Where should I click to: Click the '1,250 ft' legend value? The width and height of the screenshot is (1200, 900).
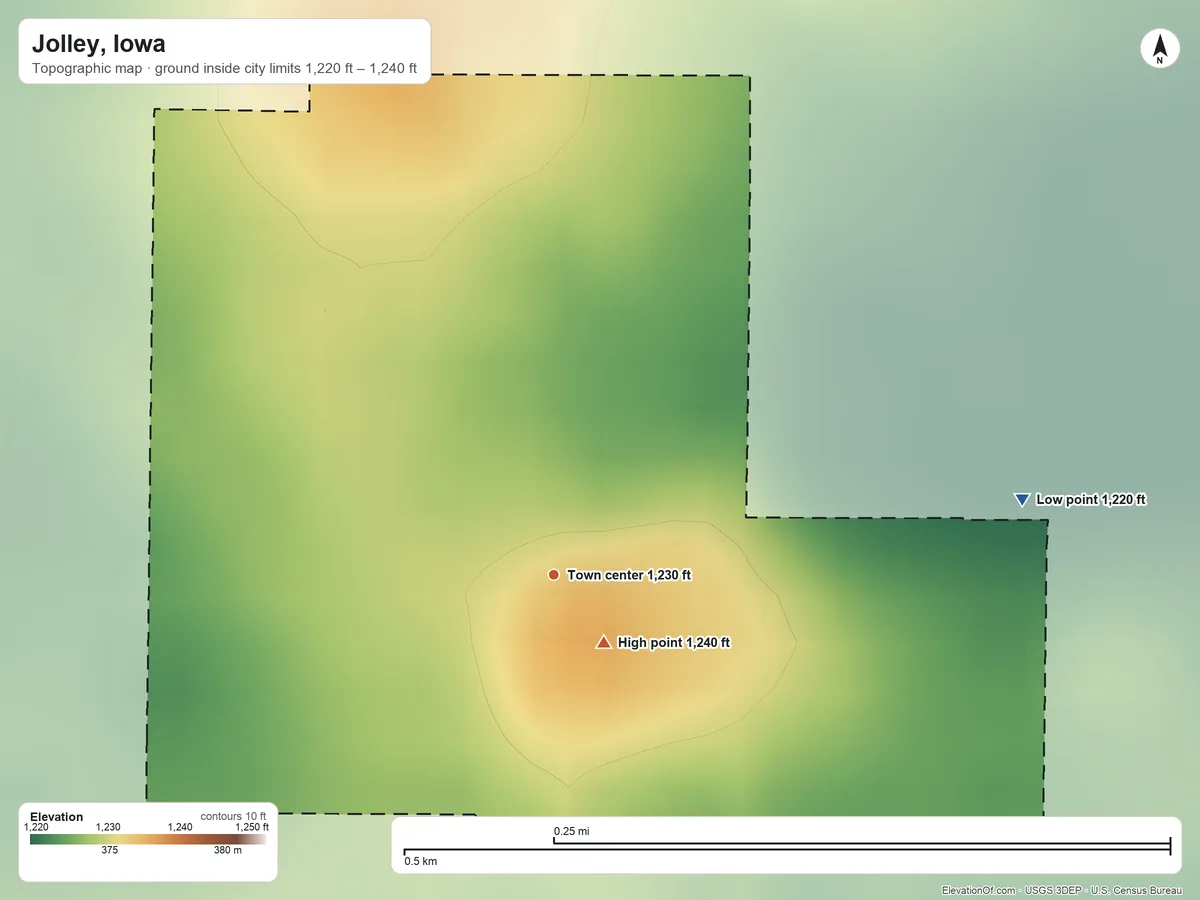[x=251, y=827]
